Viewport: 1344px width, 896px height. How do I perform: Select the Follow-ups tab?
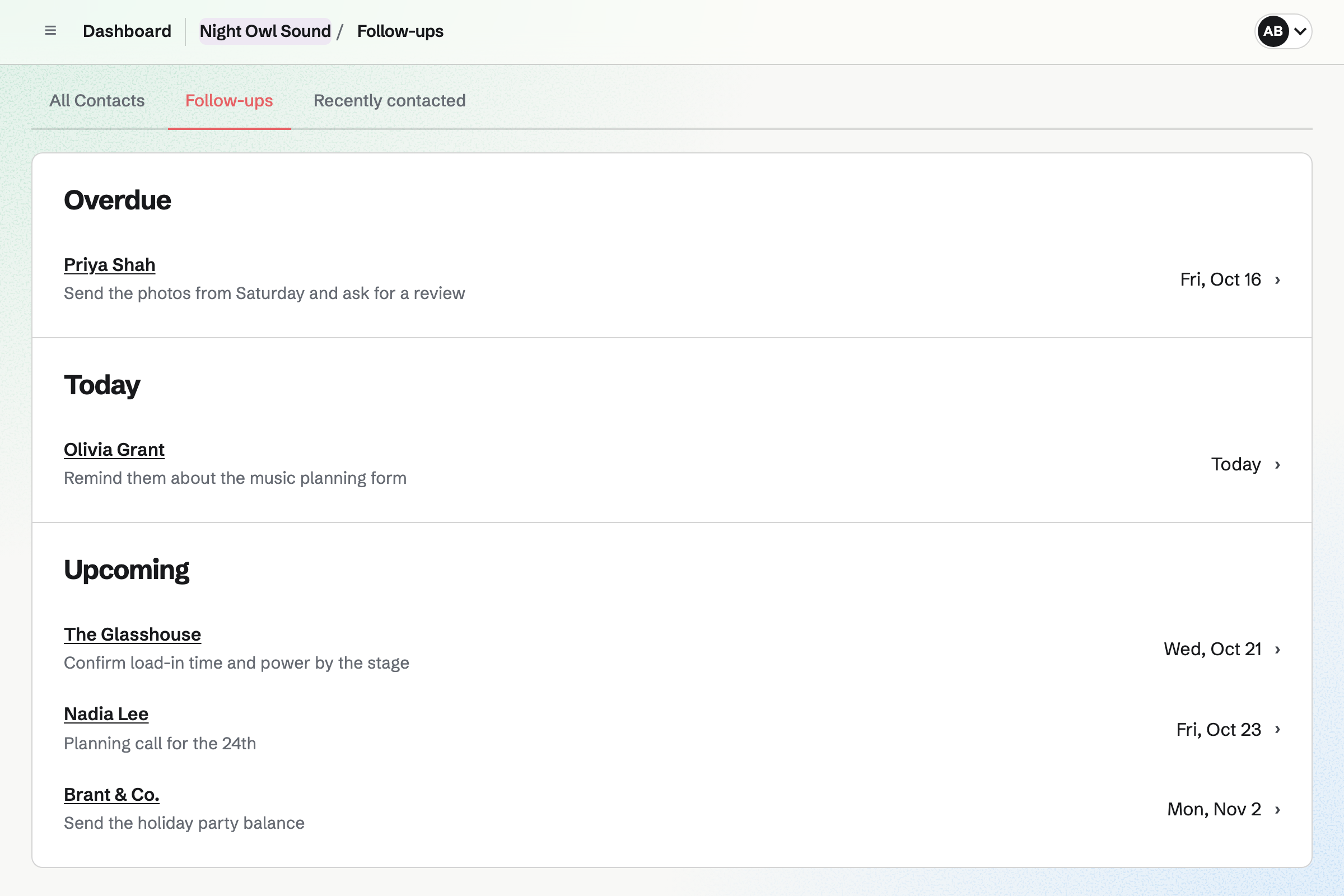pyautogui.click(x=229, y=101)
